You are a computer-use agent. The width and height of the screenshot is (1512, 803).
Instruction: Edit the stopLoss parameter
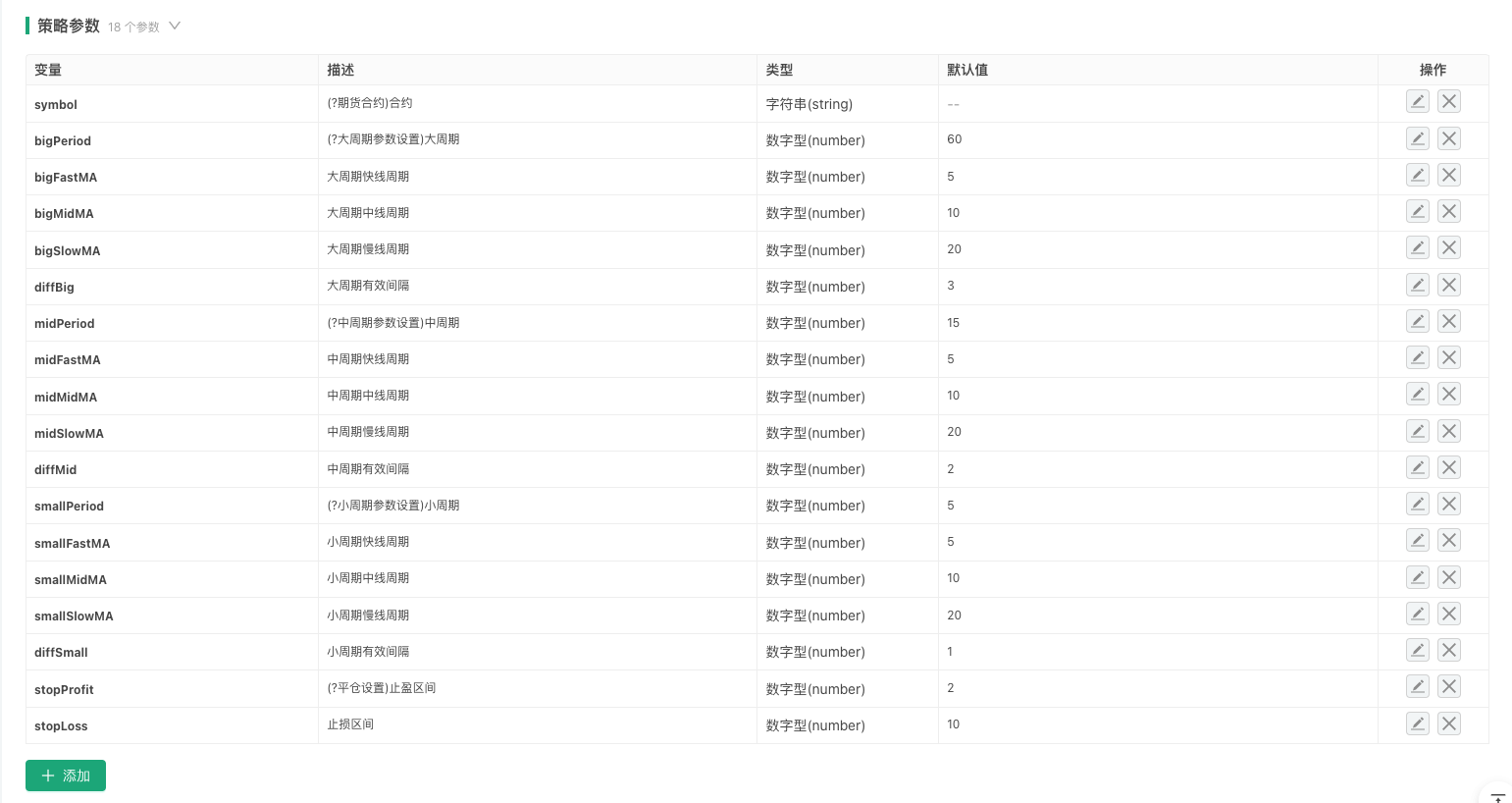(1418, 723)
